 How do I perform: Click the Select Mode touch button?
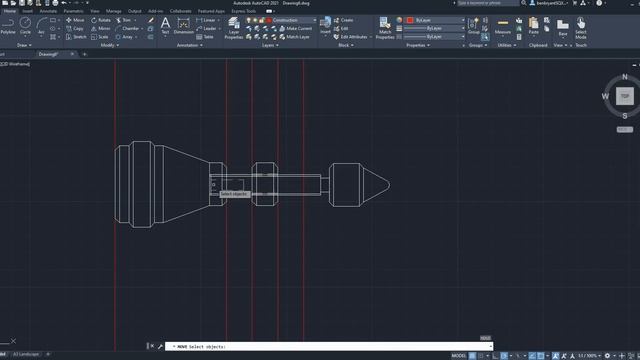581,28
